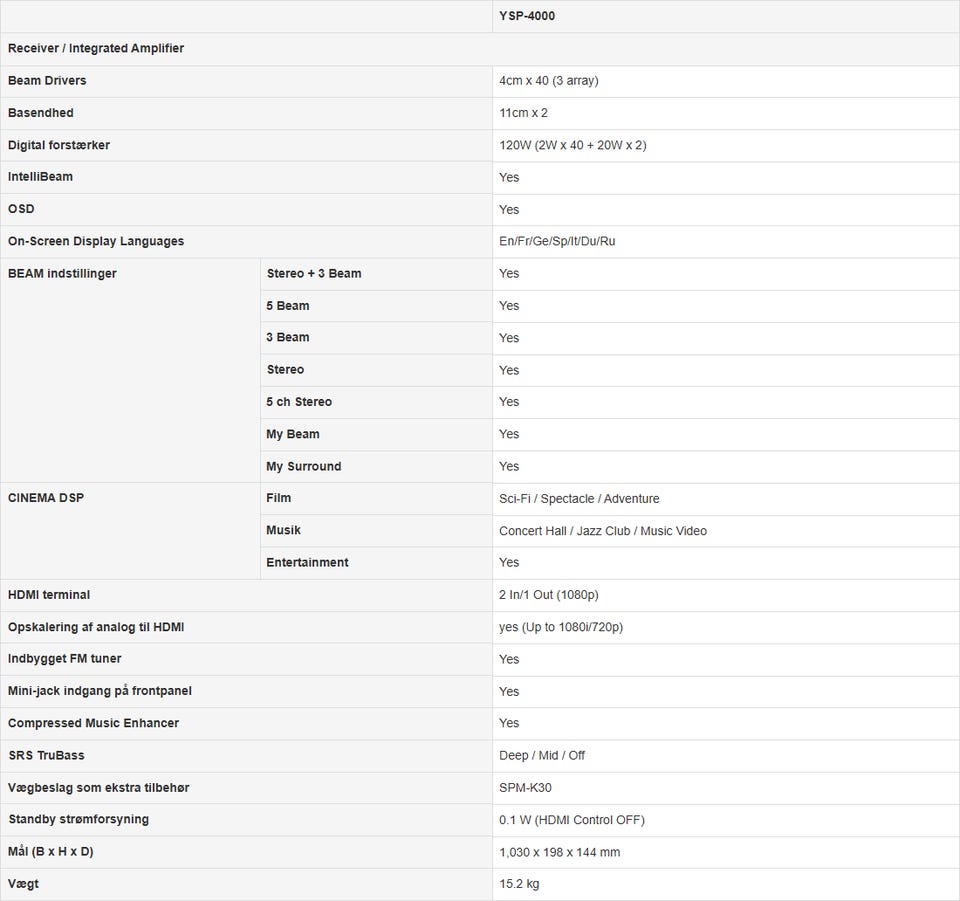
Task: Click the CINEMA DSP category cell
Action: tap(46, 498)
